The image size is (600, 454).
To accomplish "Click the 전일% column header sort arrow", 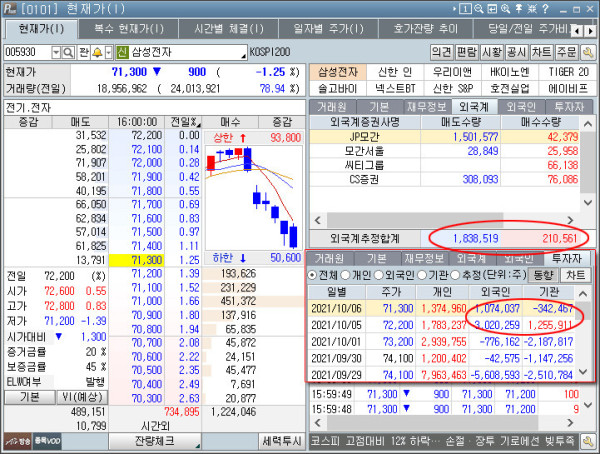I will click(x=199, y=124).
